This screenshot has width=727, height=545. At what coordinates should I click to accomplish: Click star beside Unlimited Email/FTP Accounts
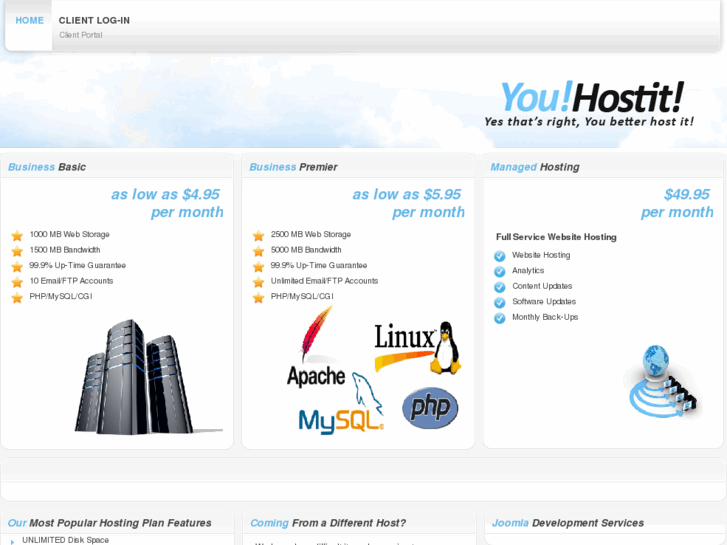pyautogui.click(x=259, y=282)
